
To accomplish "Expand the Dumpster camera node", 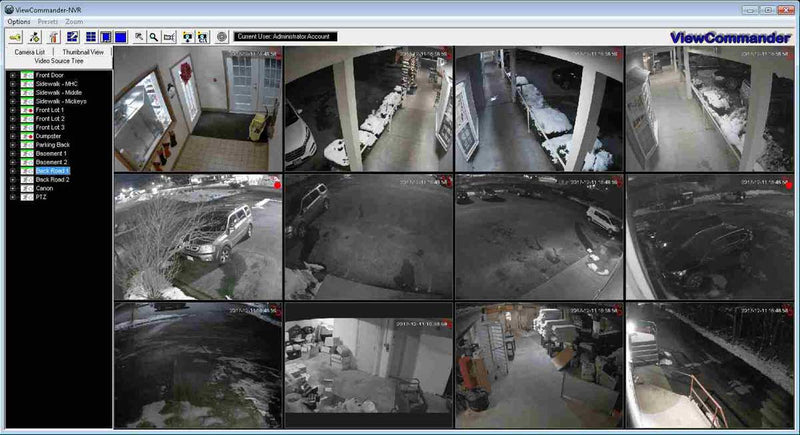I will (12, 136).
